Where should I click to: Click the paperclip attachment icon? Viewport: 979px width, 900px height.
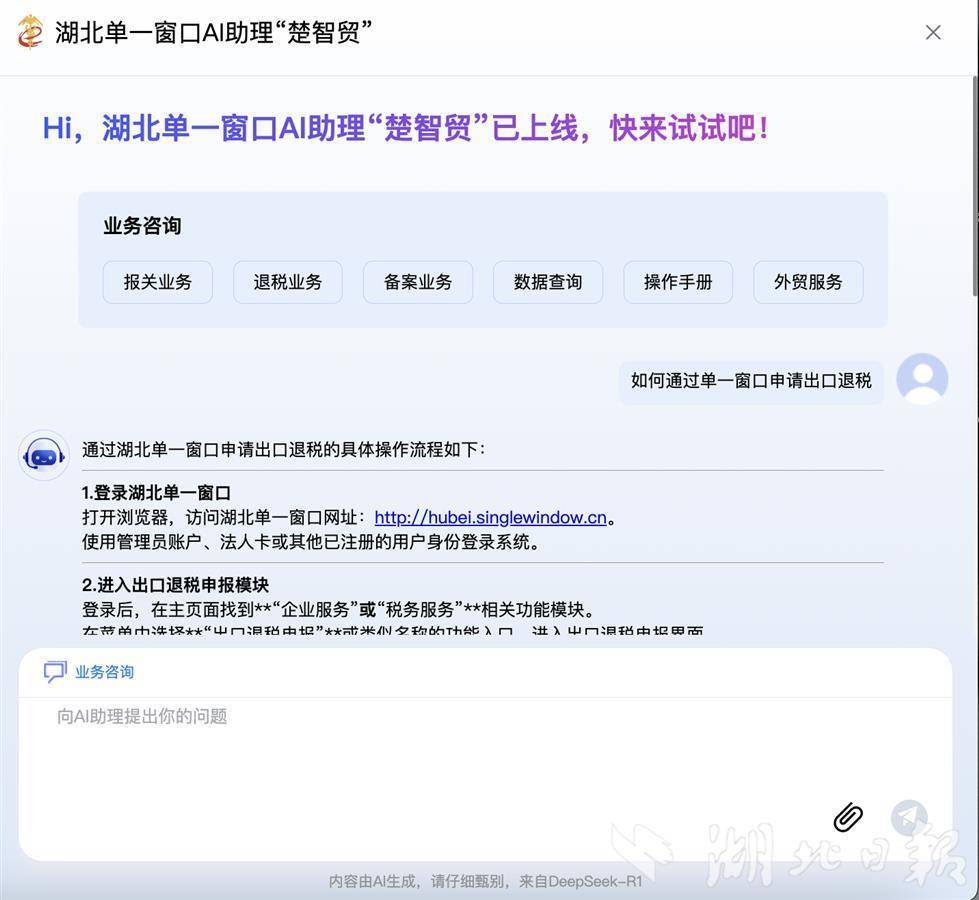click(x=848, y=816)
